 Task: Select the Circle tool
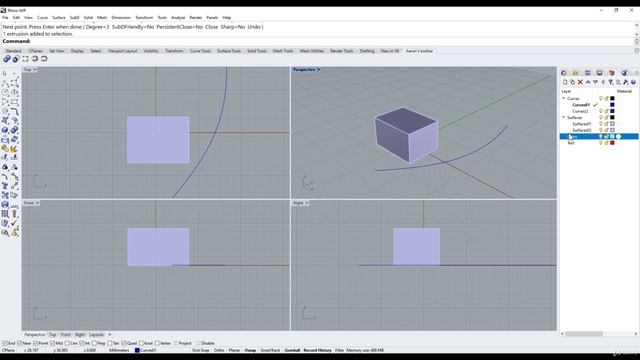tap(5, 93)
